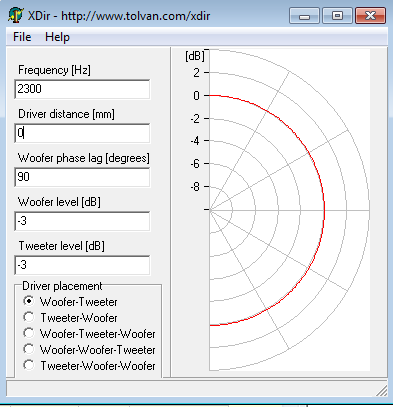Screen dimensions: 393x407
Task: Click the Driver distance [mm] field
Action: click(82, 133)
